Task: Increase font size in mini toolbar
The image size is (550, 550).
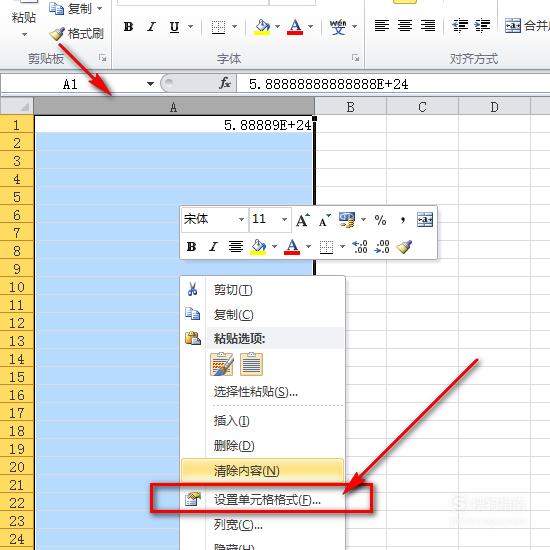Action: point(303,220)
